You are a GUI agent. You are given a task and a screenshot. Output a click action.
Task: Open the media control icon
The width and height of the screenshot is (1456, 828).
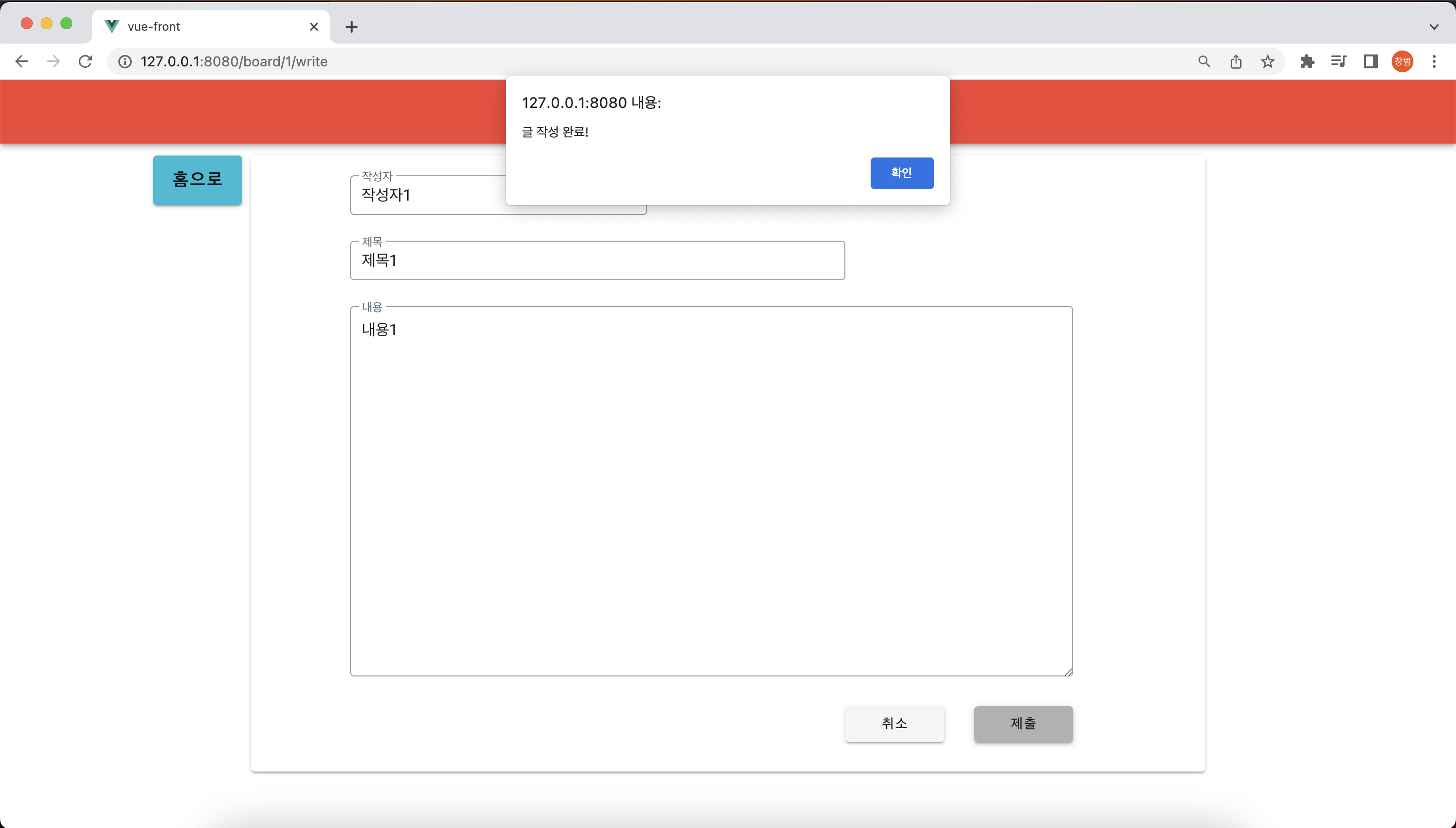pyautogui.click(x=1338, y=61)
